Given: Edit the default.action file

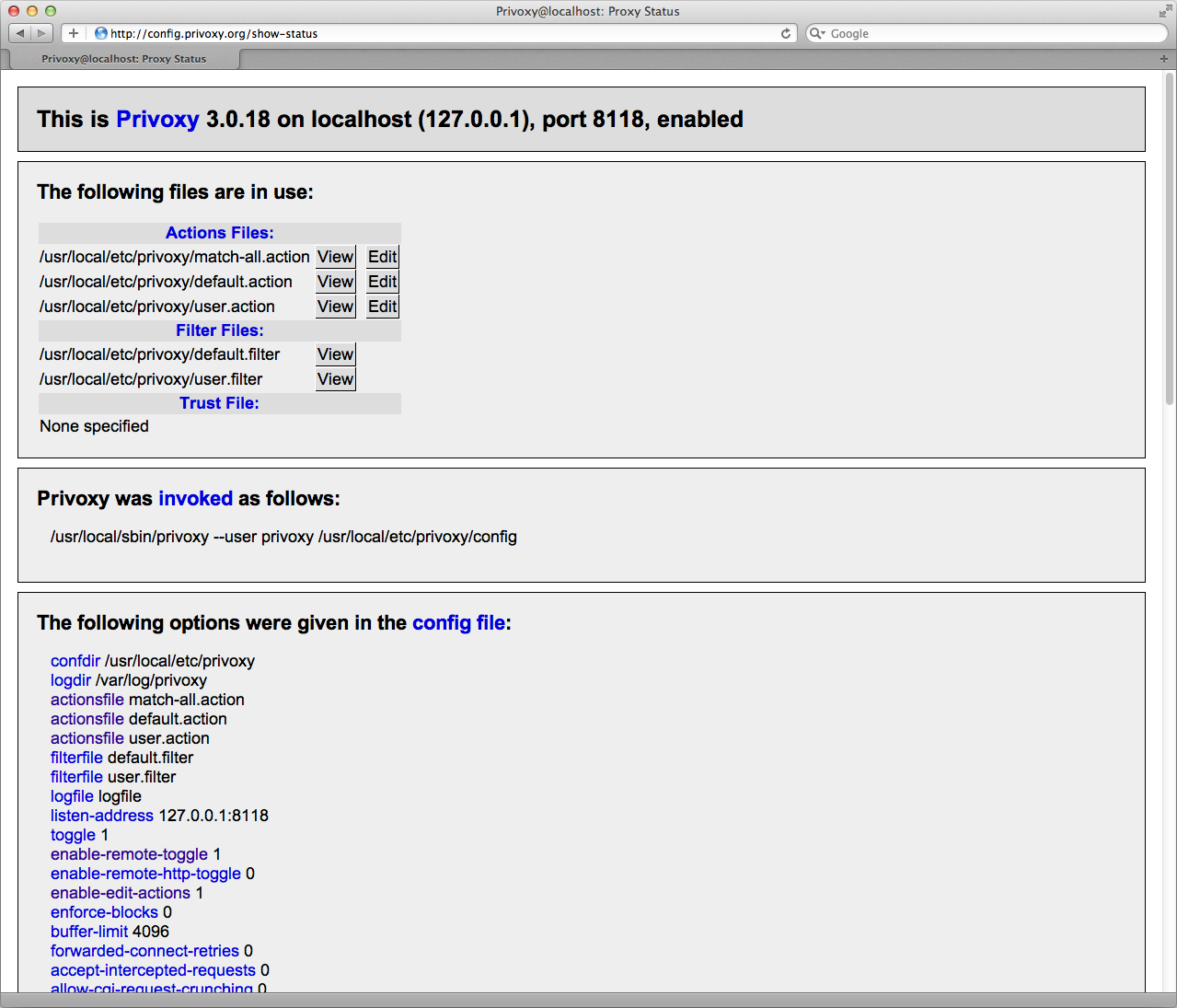Looking at the screenshot, I should click(x=383, y=282).
